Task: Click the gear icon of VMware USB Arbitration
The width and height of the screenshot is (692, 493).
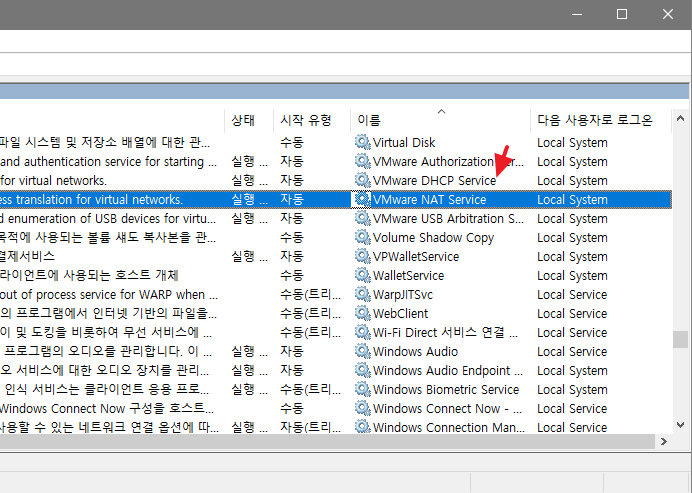Action: [x=363, y=218]
